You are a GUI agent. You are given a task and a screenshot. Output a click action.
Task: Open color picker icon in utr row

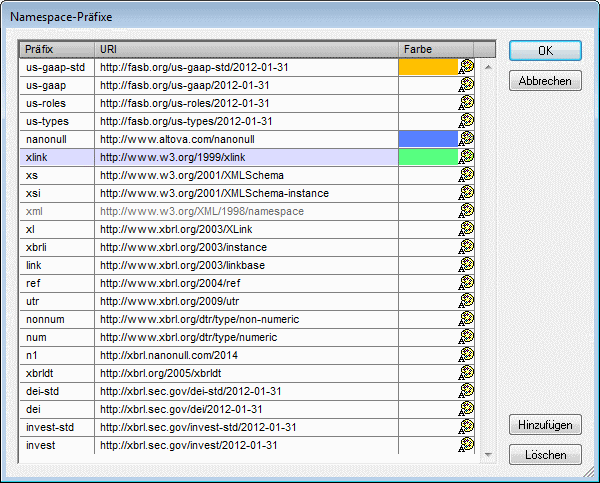(x=465, y=301)
